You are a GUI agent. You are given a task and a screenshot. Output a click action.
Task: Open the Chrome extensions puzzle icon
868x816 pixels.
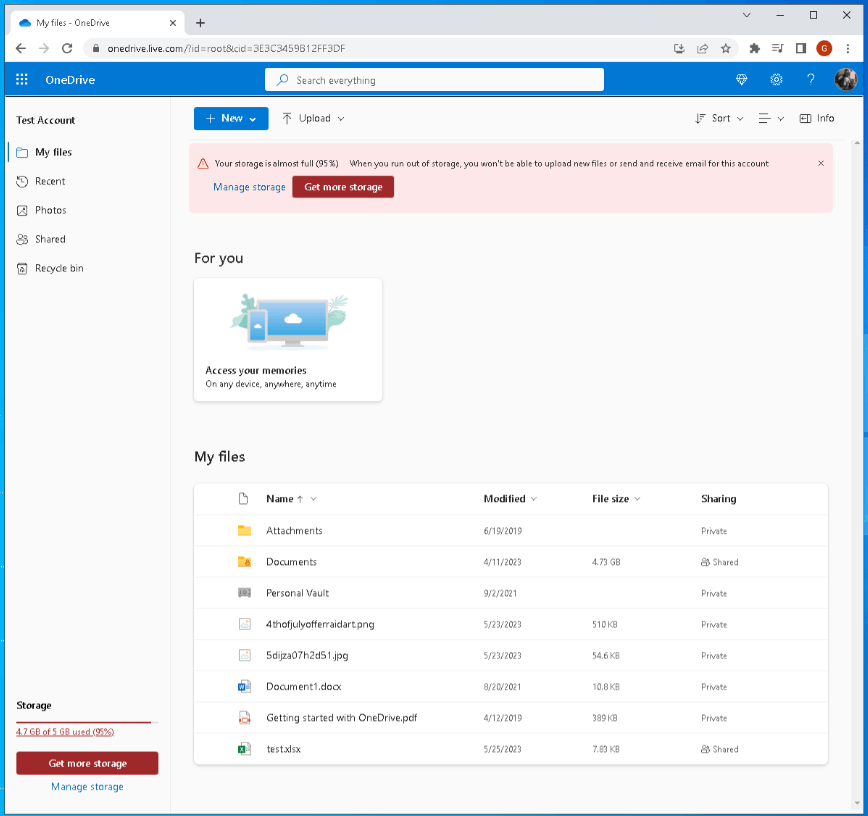pos(754,48)
